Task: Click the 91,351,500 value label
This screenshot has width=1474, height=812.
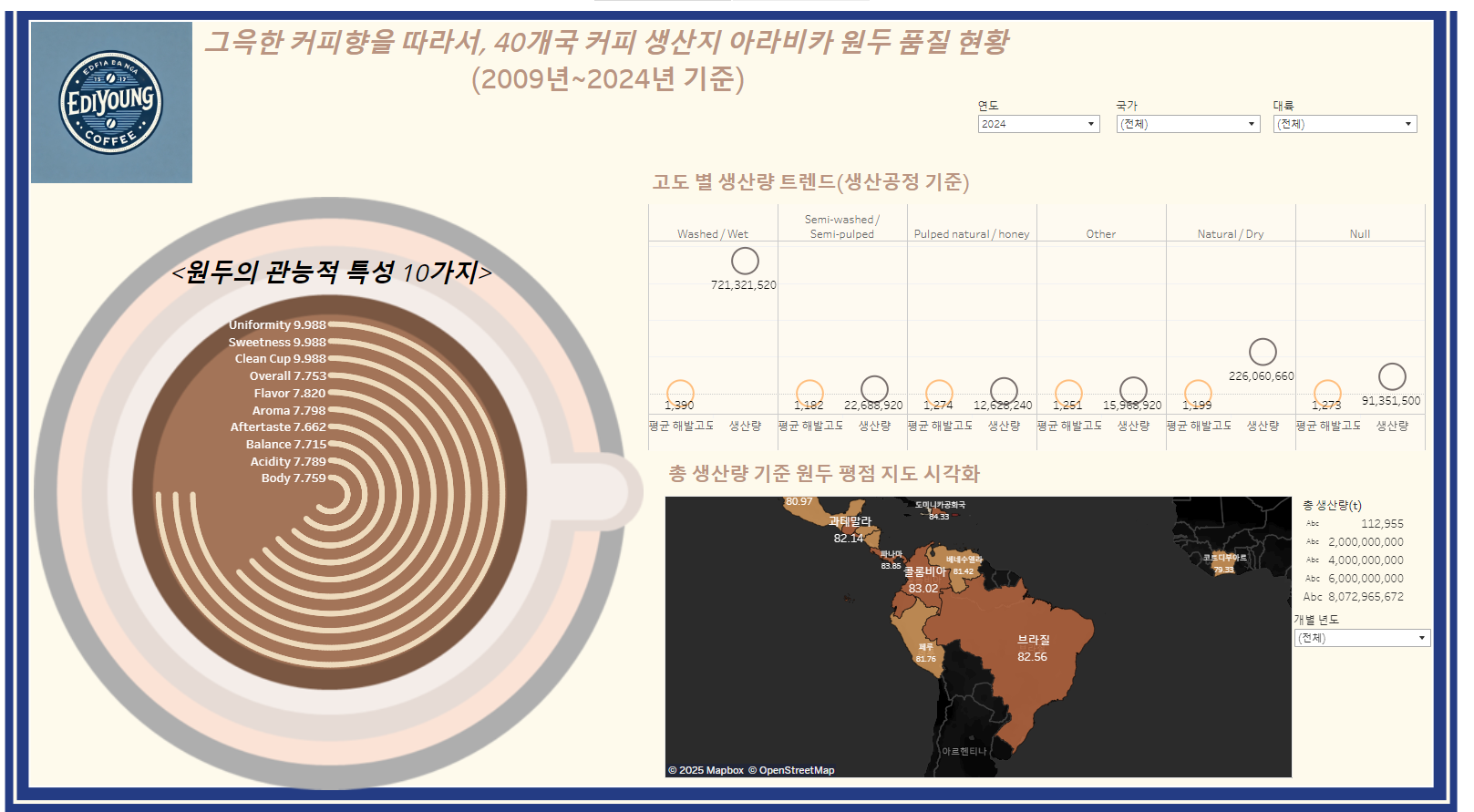Action: click(1391, 401)
